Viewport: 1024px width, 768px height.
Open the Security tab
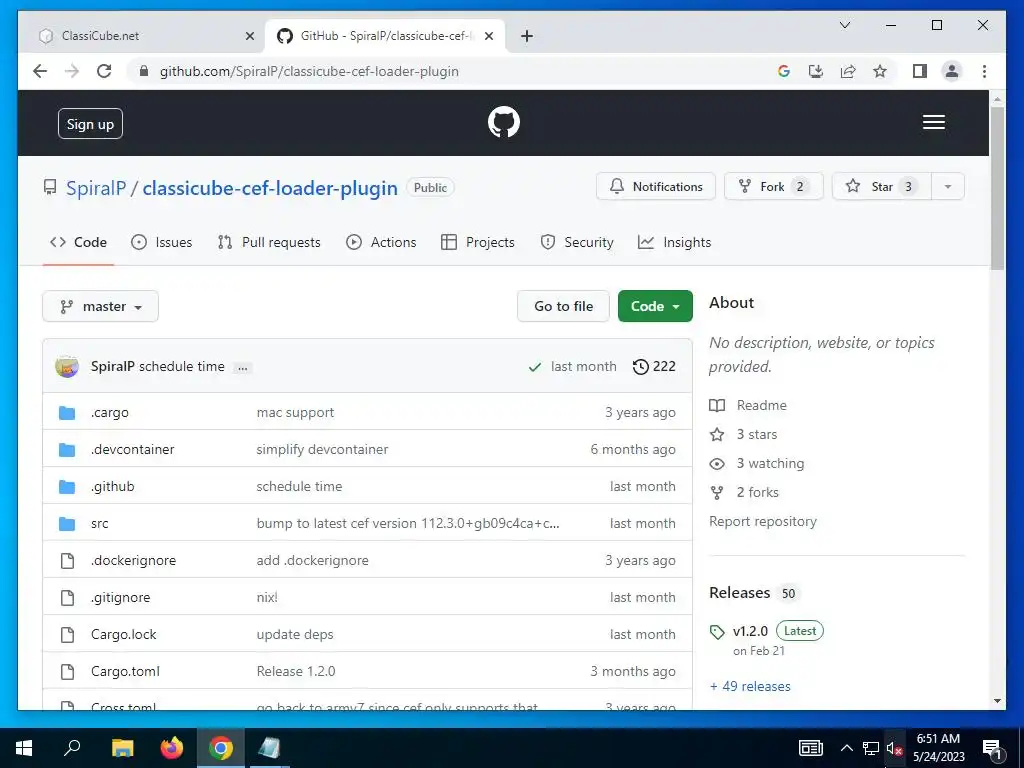coord(577,242)
